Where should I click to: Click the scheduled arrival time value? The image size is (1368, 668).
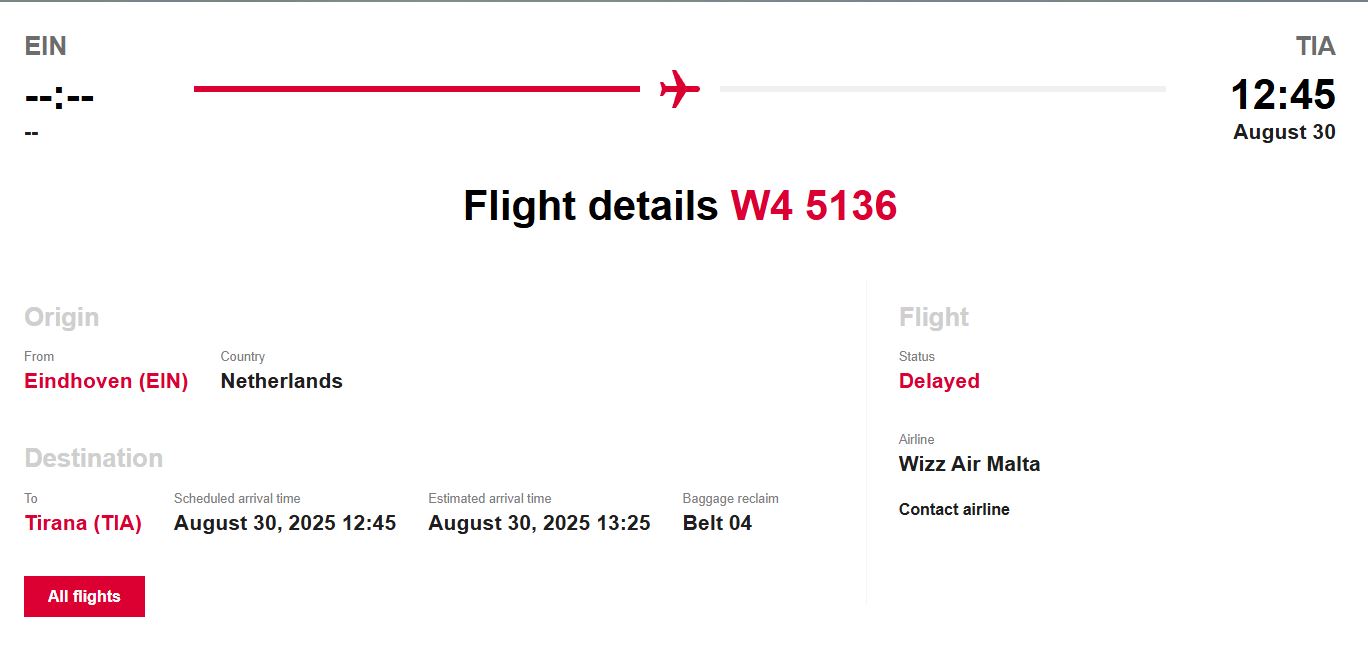[x=285, y=523]
